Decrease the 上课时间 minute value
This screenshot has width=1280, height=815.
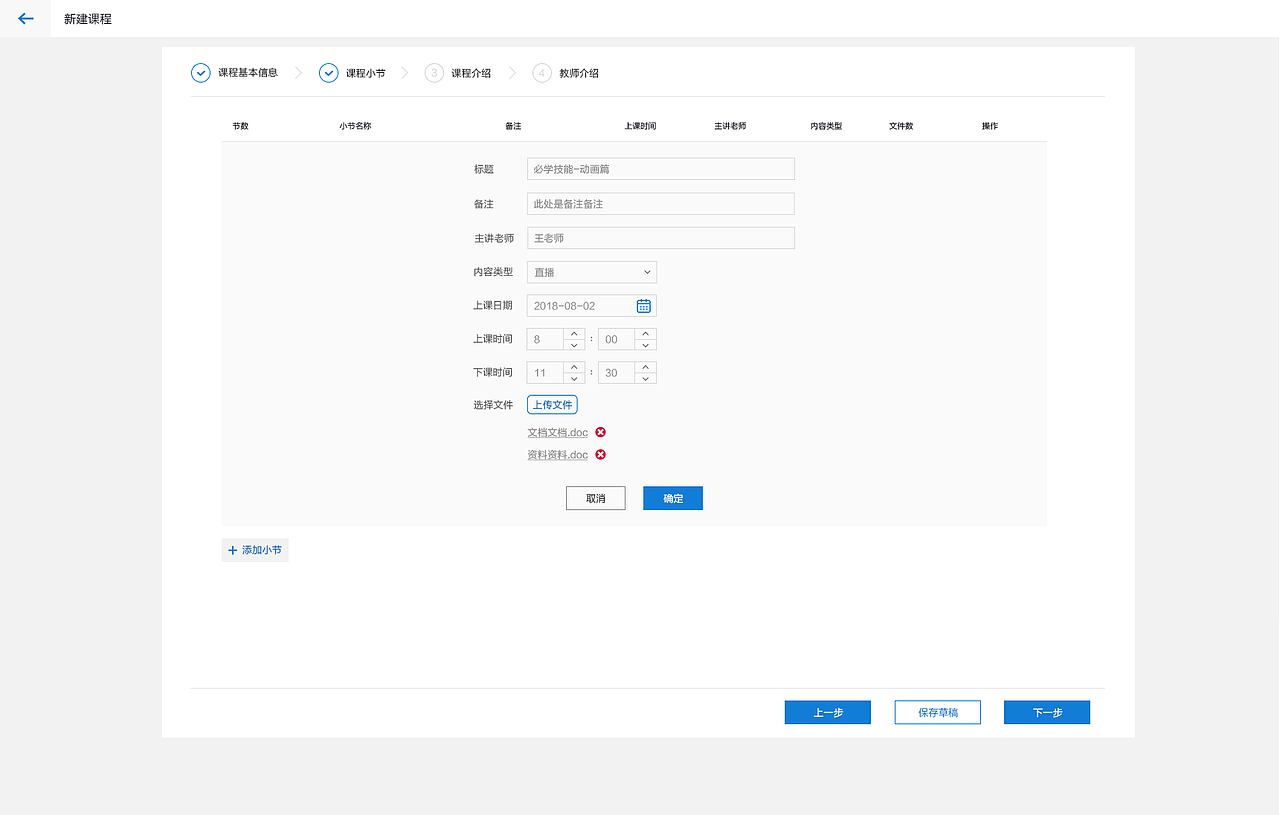point(646,345)
